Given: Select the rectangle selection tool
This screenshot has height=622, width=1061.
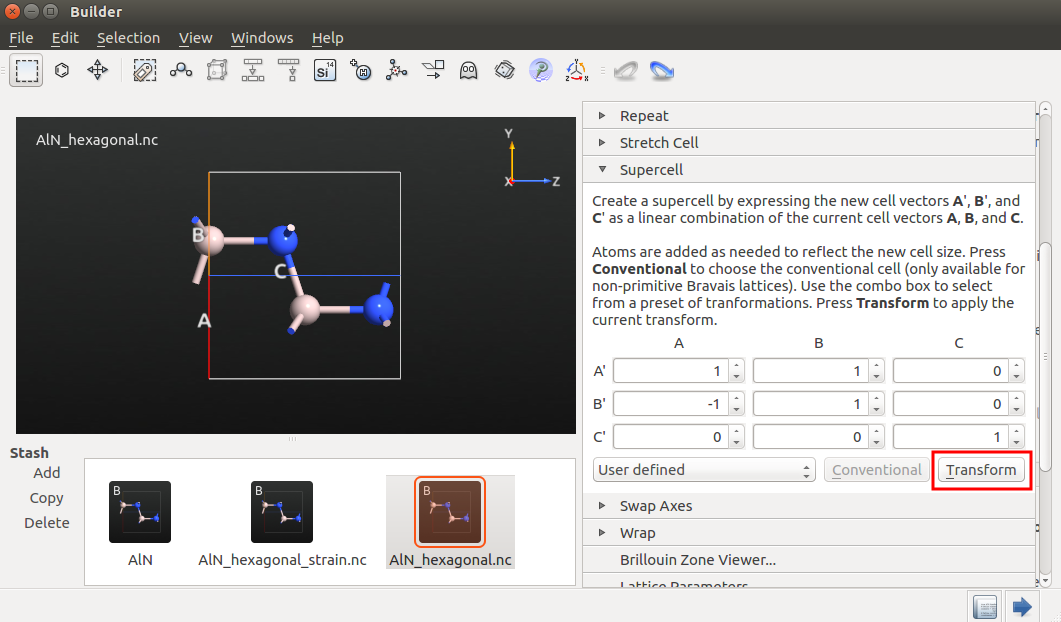Looking at the screenshot, I should [x=26, y=70].
